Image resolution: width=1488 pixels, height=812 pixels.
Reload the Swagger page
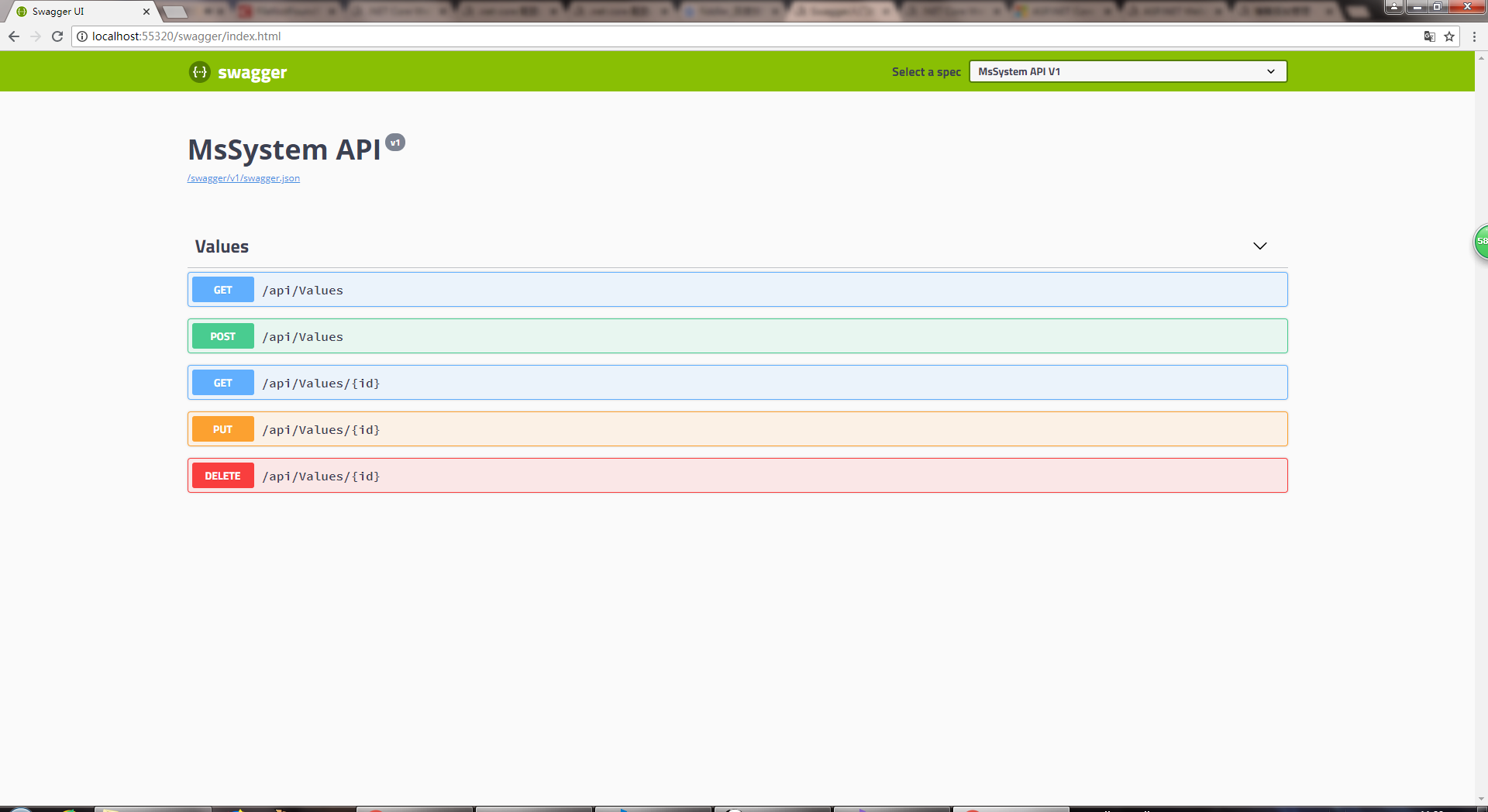(57, 36)
